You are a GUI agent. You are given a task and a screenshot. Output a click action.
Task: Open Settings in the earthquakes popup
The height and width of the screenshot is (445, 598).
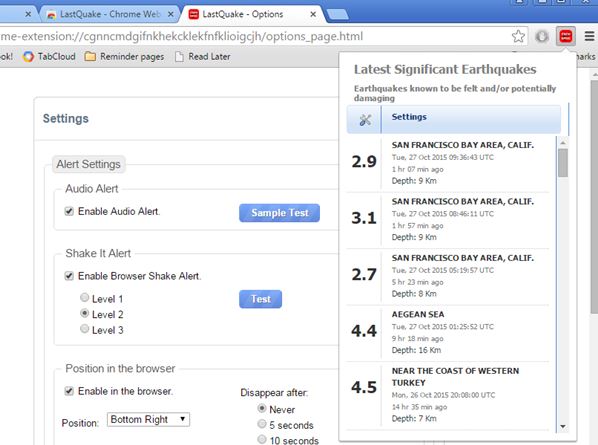click(453, 119)
